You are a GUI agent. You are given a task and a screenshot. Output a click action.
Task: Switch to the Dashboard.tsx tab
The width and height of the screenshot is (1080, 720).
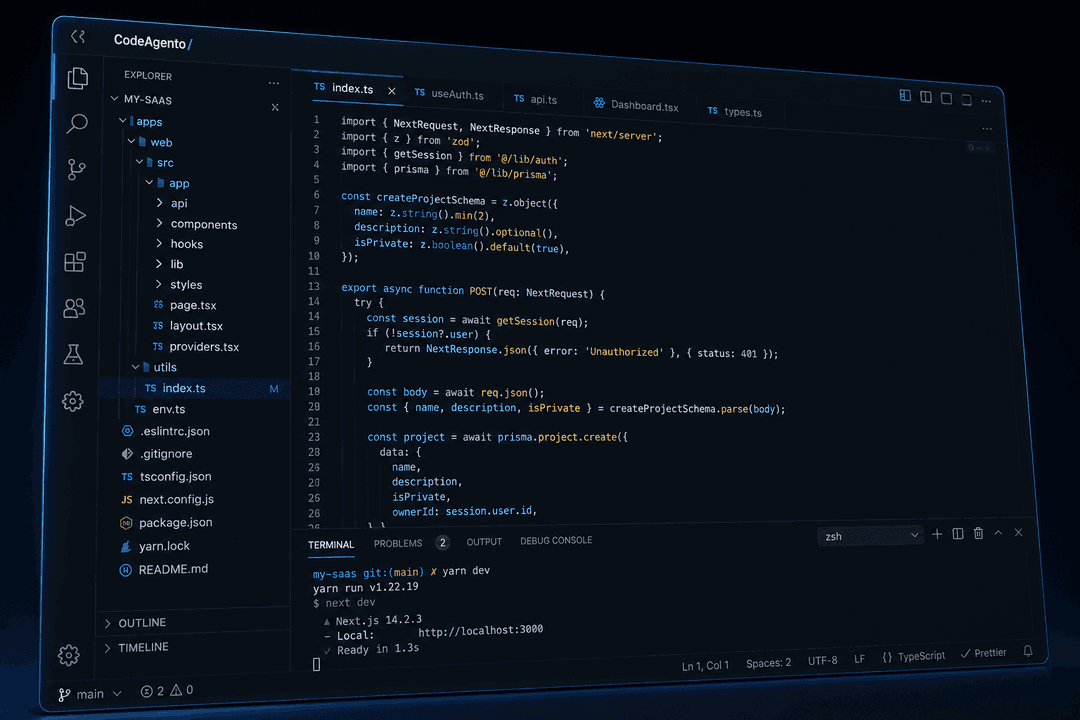click(636, 105)
